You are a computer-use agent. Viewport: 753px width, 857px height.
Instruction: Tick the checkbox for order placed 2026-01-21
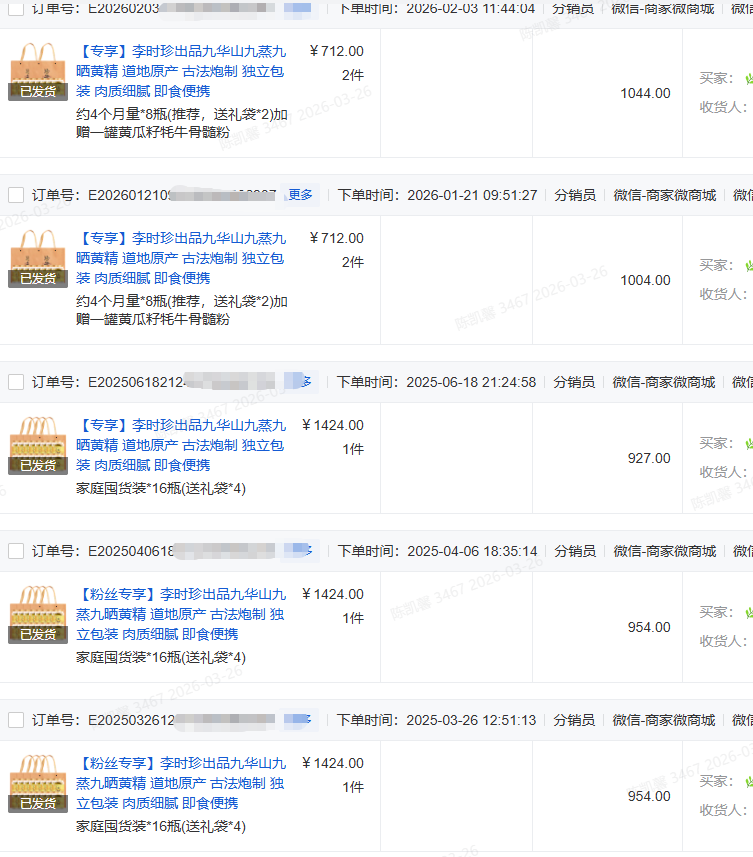16,195
